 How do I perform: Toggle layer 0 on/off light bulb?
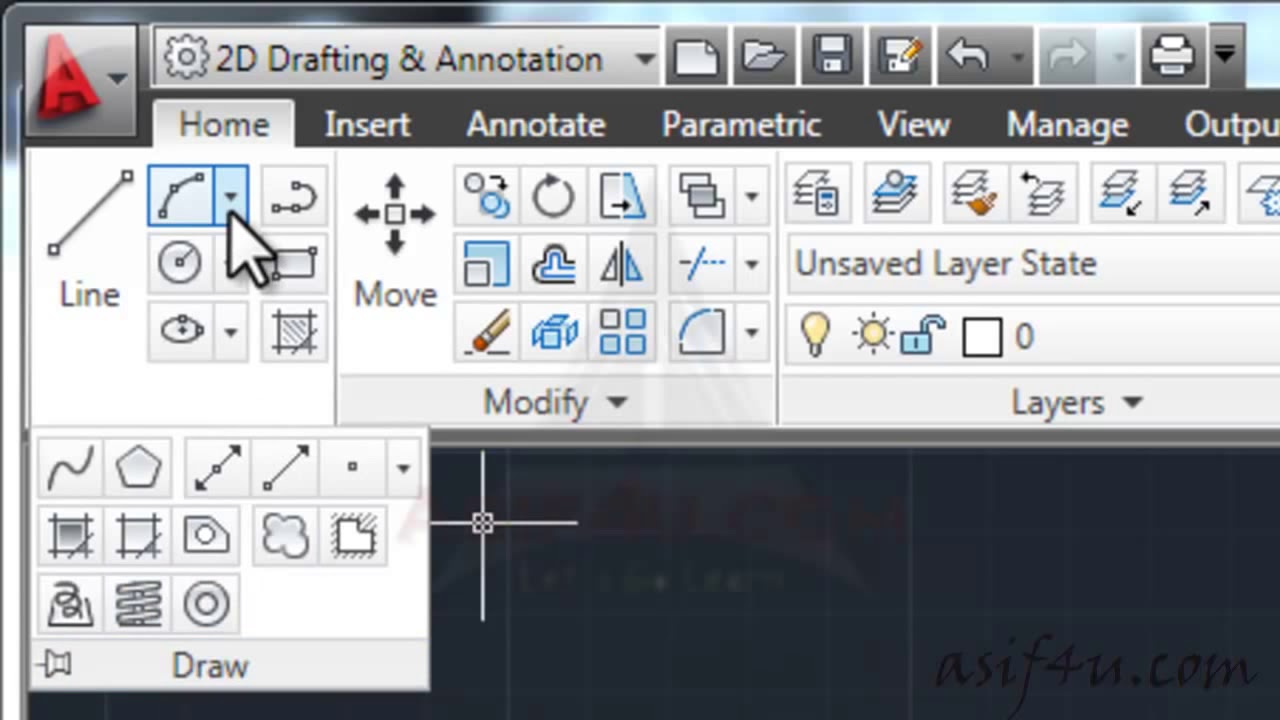click(x=815, y=336)
